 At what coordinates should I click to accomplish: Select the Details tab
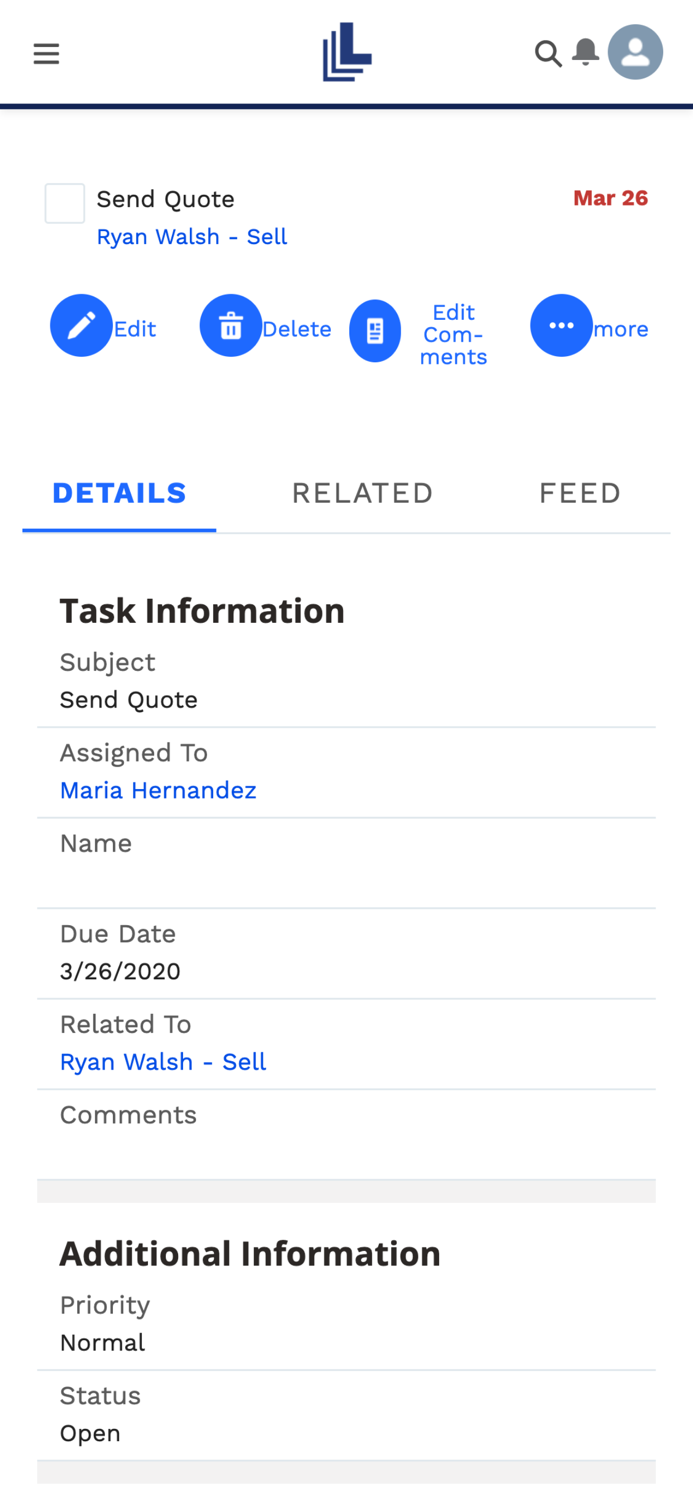pos(119,493)
